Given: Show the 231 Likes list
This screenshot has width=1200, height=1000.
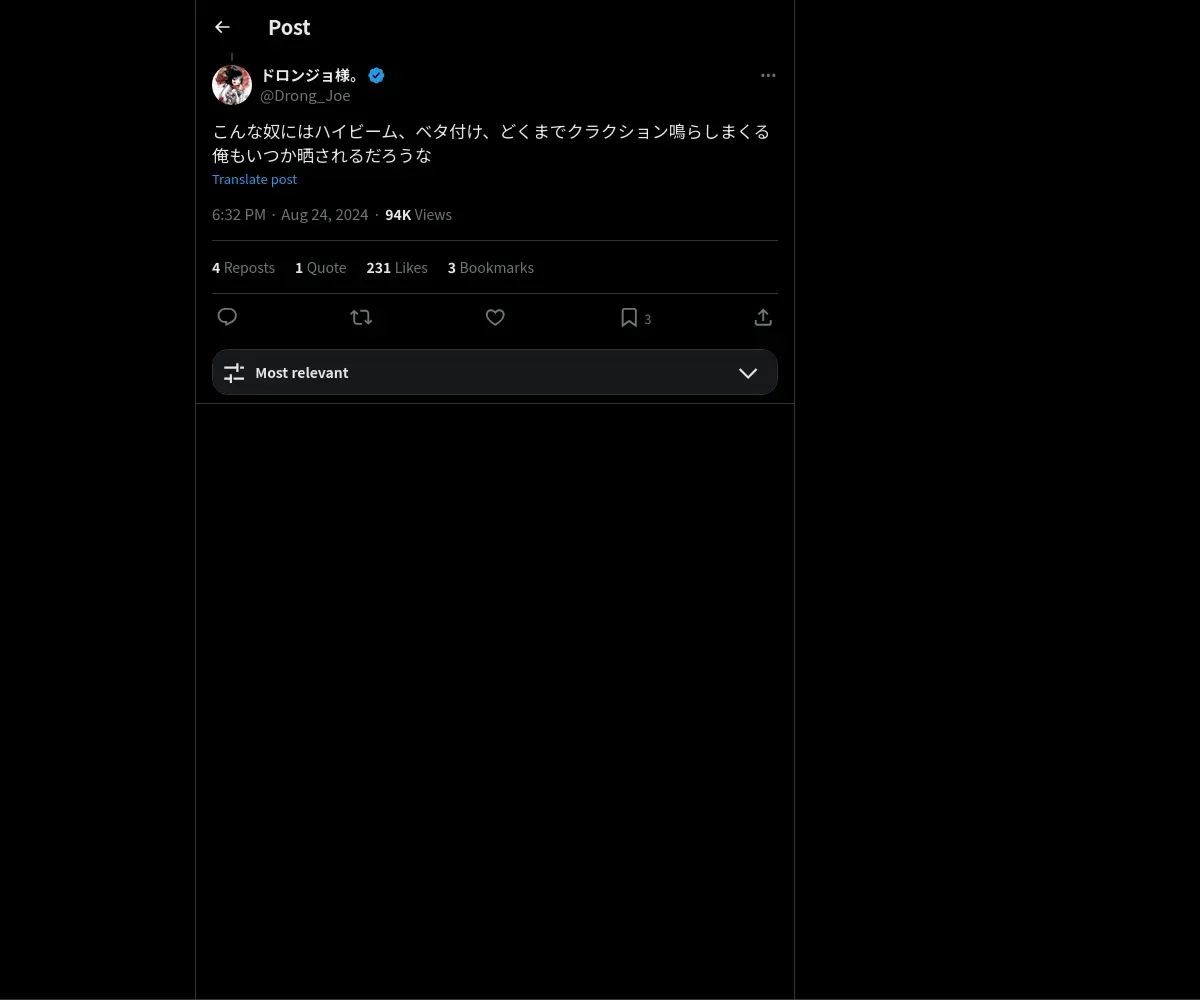Looking at the screenshot, I should [x=397, y=267].
